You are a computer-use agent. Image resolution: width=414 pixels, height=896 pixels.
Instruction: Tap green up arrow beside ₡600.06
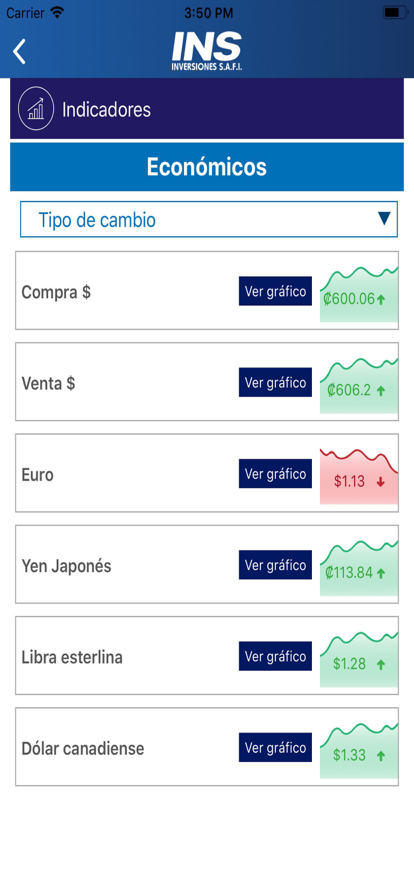tap(381, 299)
